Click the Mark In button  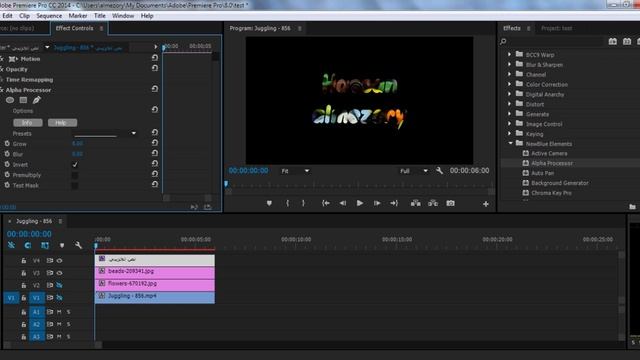click(x=287, y=203)
